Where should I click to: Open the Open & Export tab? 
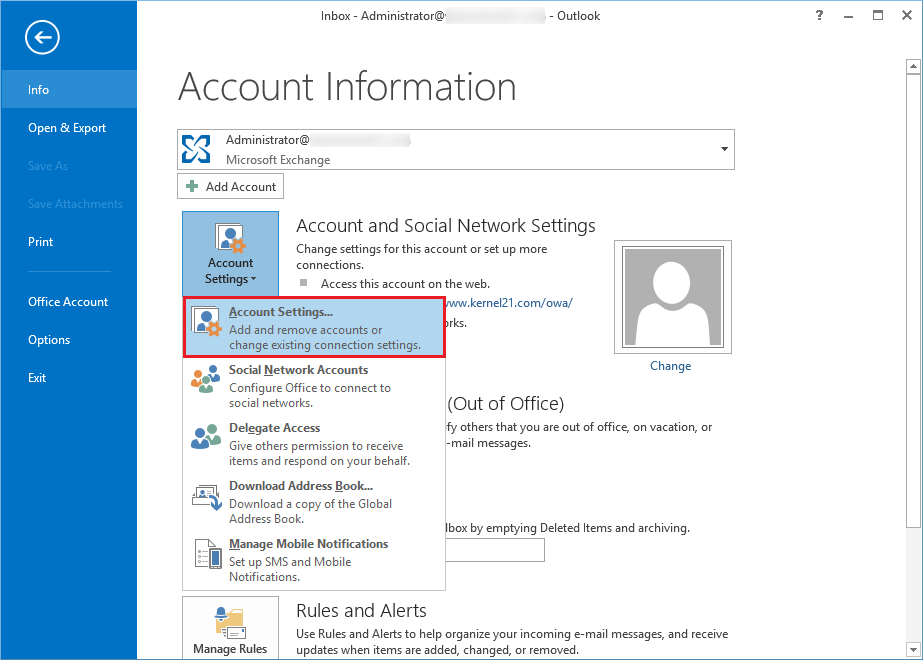67,128
